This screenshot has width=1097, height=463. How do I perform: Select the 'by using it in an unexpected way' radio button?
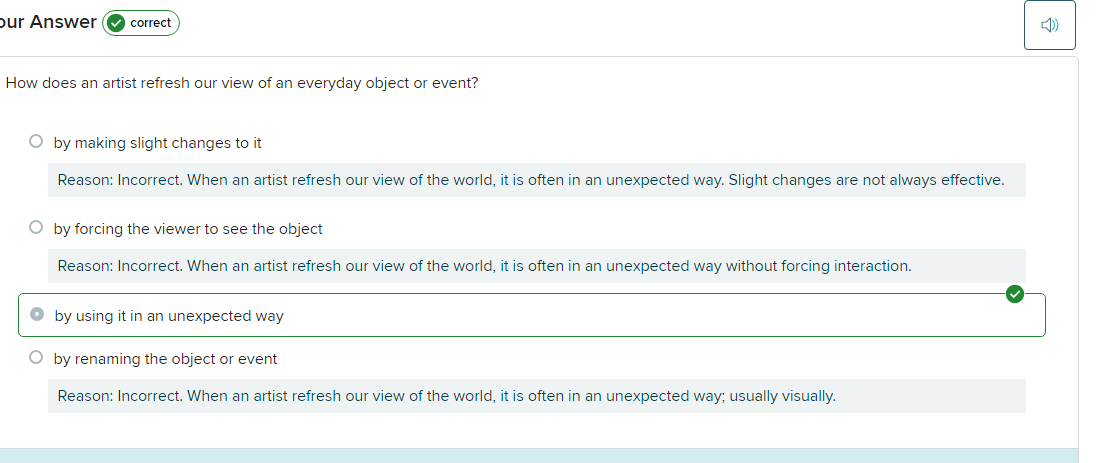click(37, 315)
